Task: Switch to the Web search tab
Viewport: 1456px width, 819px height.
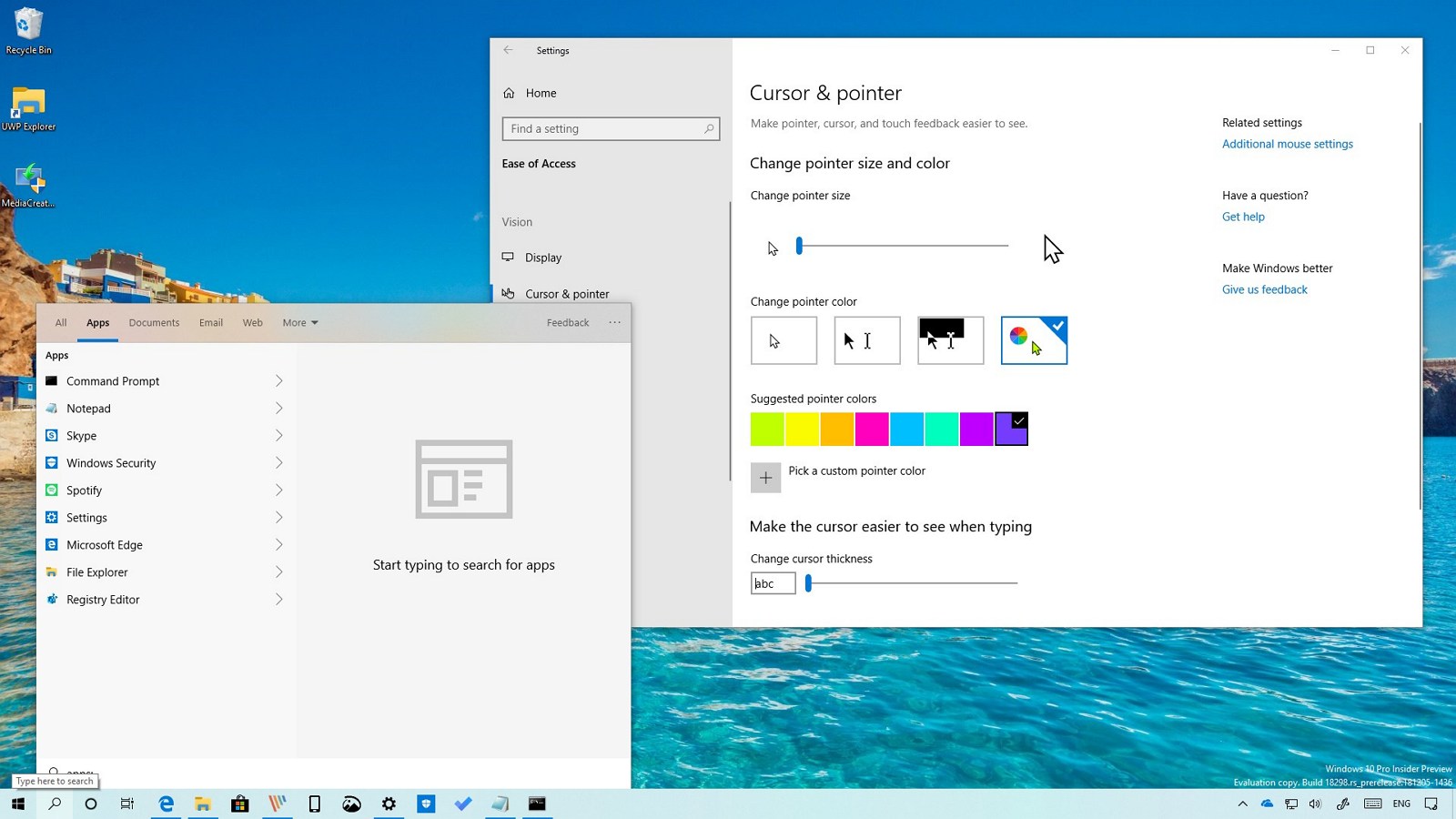Action: point(252,323)
